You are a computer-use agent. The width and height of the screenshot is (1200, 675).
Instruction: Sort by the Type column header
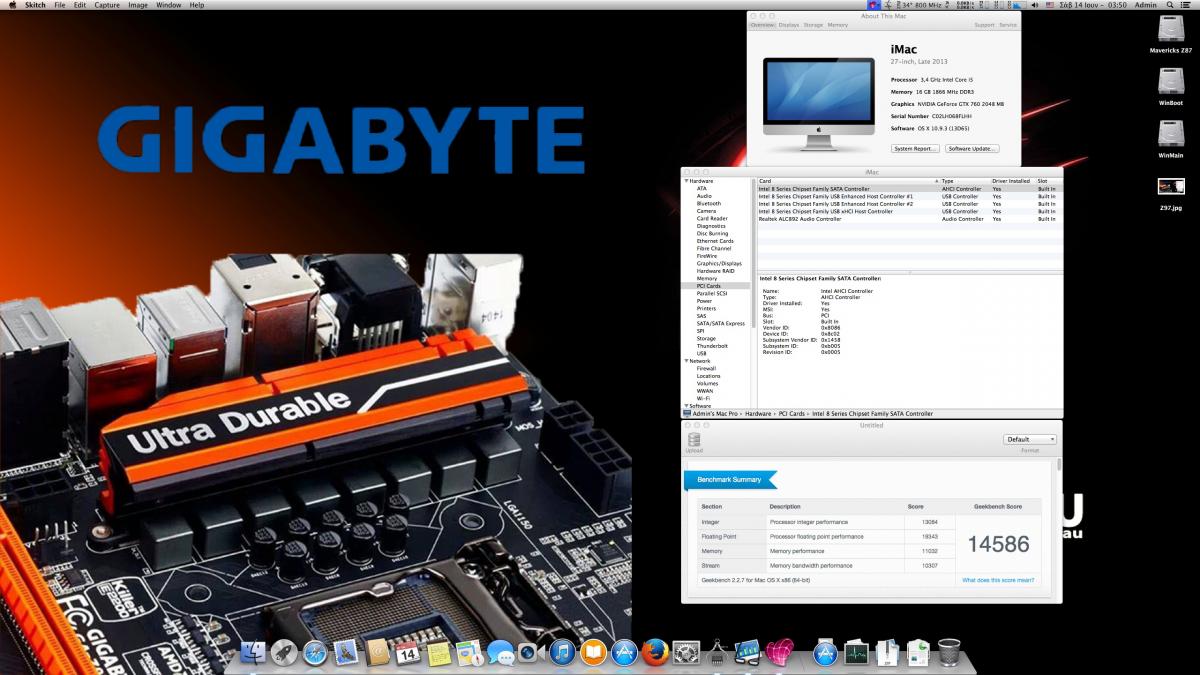pos(965,181)
